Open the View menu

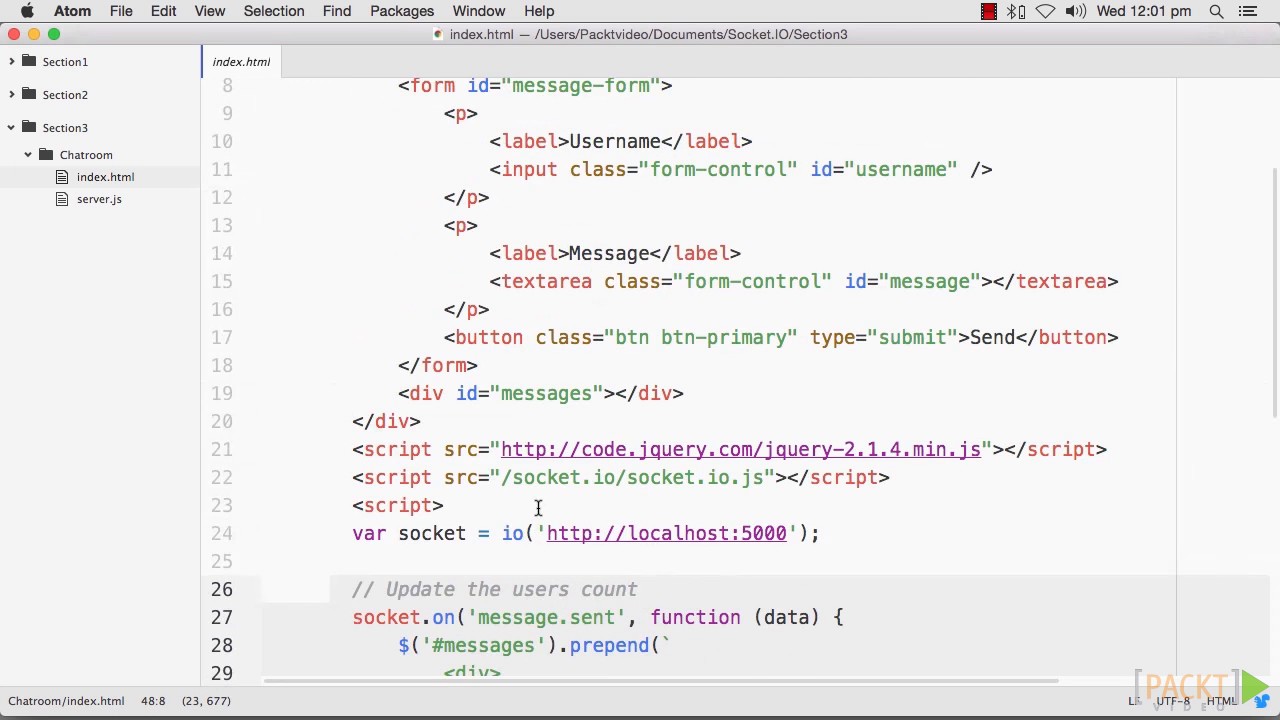tap(210, 11)
